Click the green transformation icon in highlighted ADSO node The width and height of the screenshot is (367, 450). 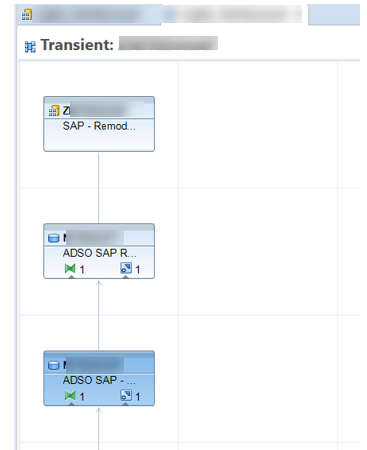70,396
